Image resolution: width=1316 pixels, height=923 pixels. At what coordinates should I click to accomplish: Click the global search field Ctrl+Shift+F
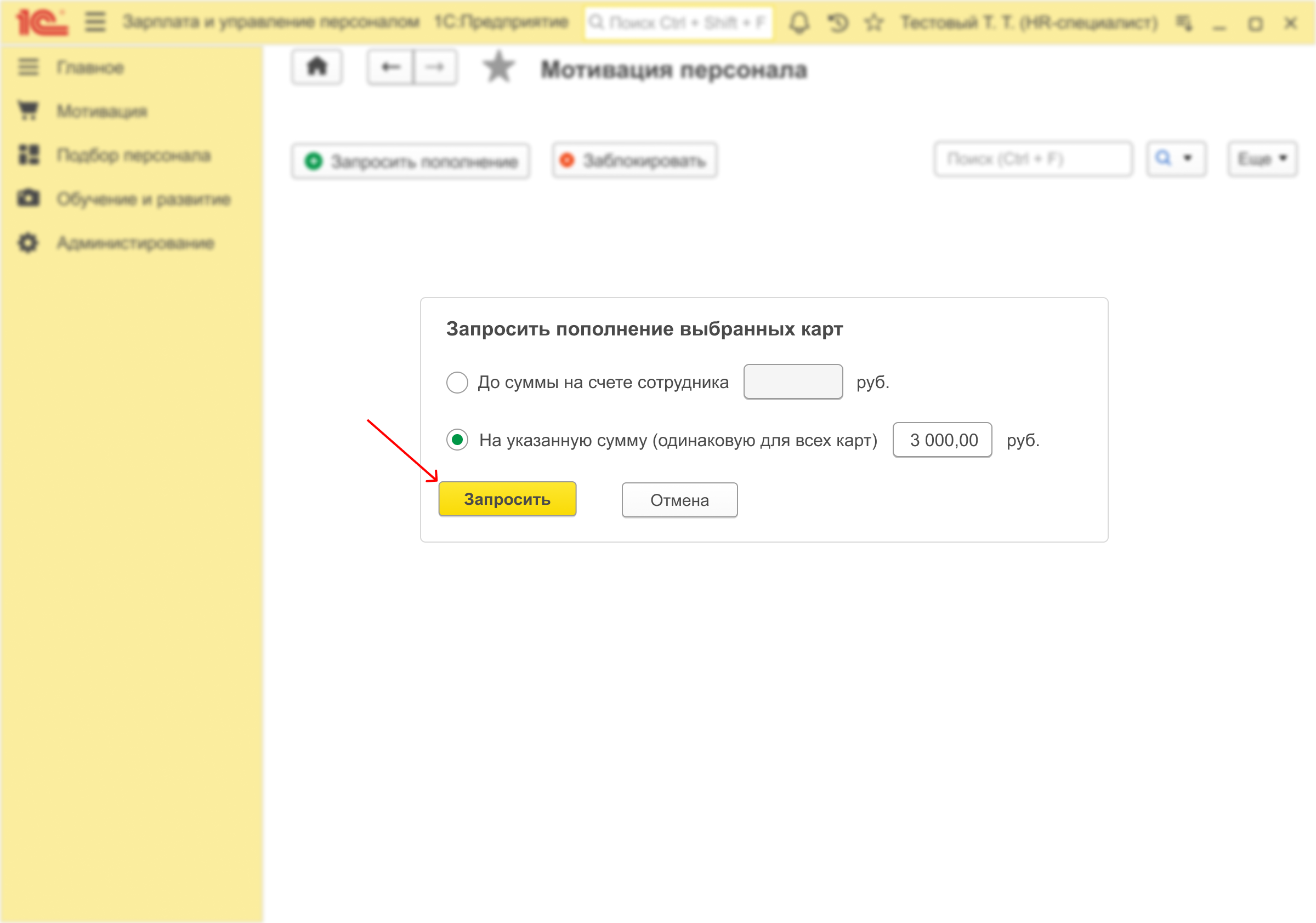point(679,23)
